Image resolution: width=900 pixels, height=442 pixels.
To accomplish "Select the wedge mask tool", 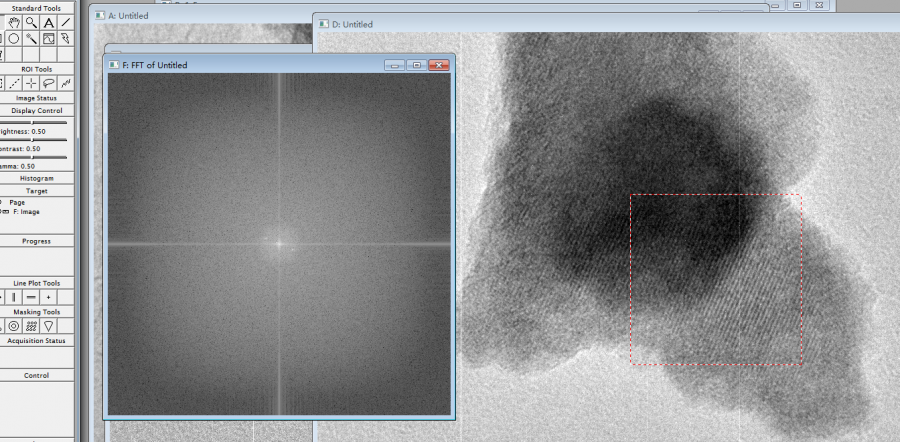I will point(49,325).
